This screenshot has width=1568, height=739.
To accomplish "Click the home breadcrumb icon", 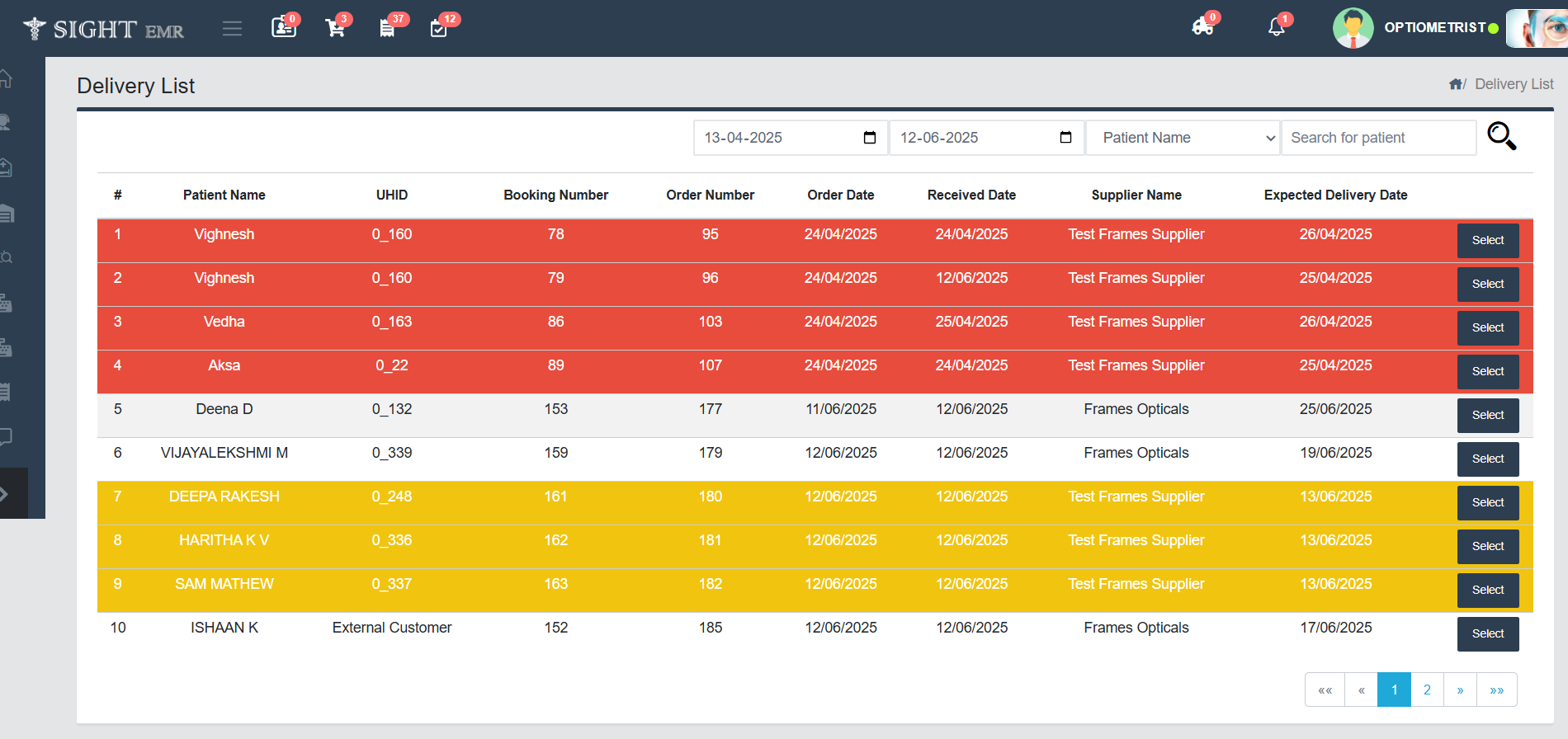I will pos(1456,84).
